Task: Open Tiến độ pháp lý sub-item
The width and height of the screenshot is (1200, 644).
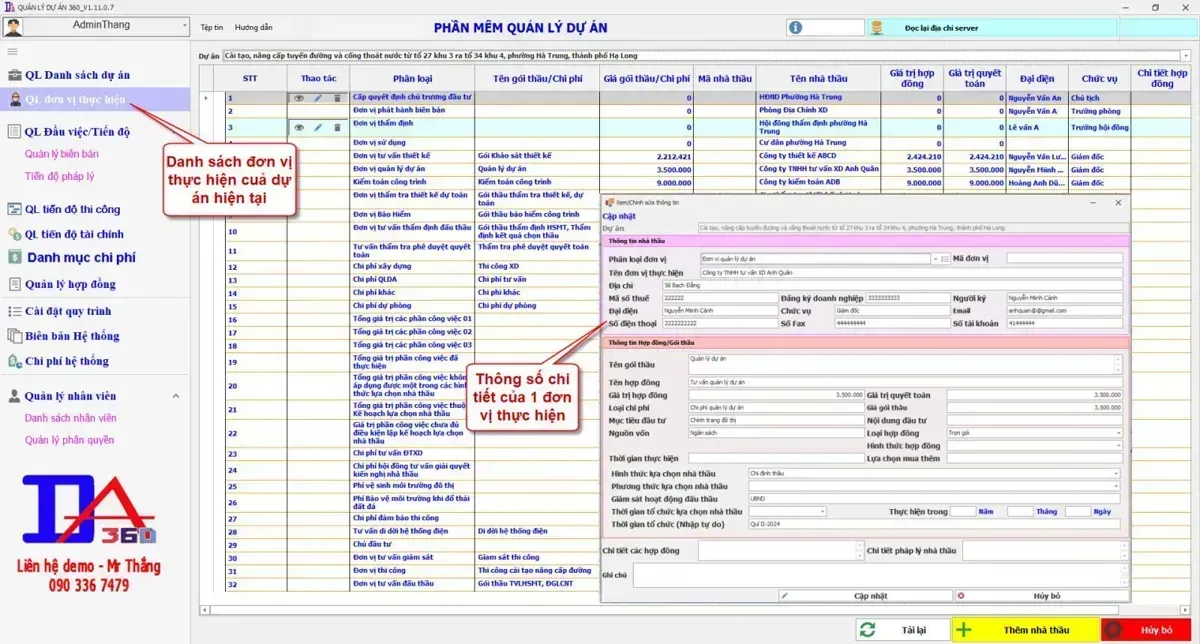Action: click(59, 177)
